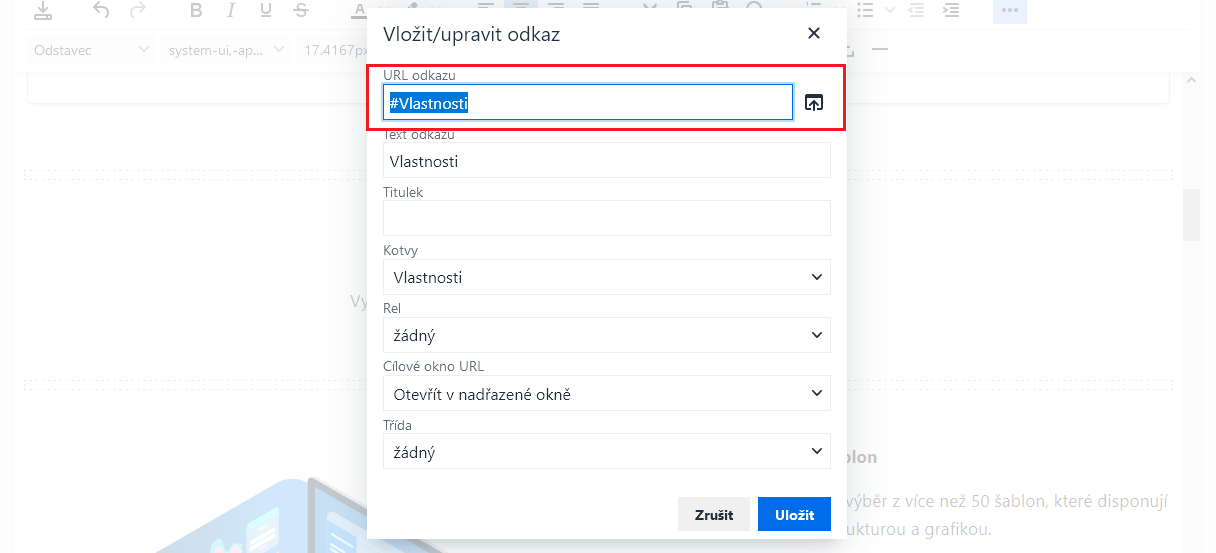Image resolution: width=1216 pixels, height=553 pixels.
Task: Open the Odstavec paragraph style dropdown
Action: tap(91, 49)
